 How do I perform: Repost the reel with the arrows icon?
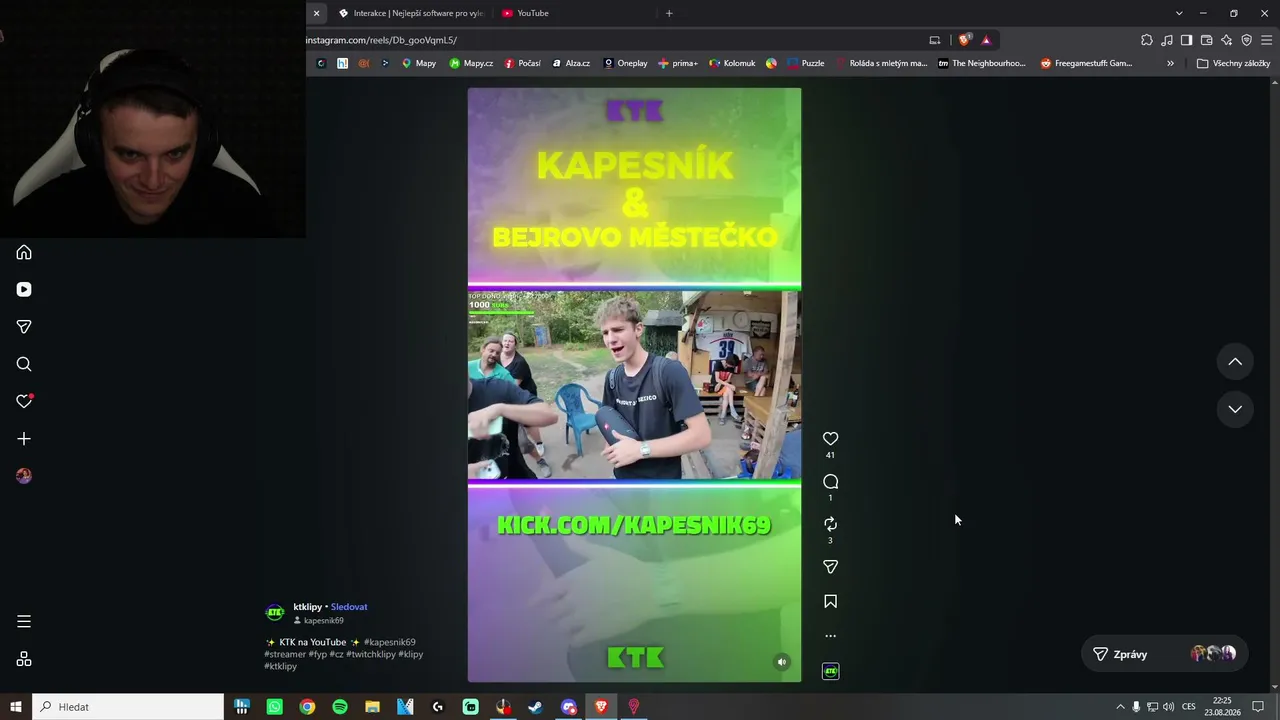pyautogui.click(x=830, y=524)
